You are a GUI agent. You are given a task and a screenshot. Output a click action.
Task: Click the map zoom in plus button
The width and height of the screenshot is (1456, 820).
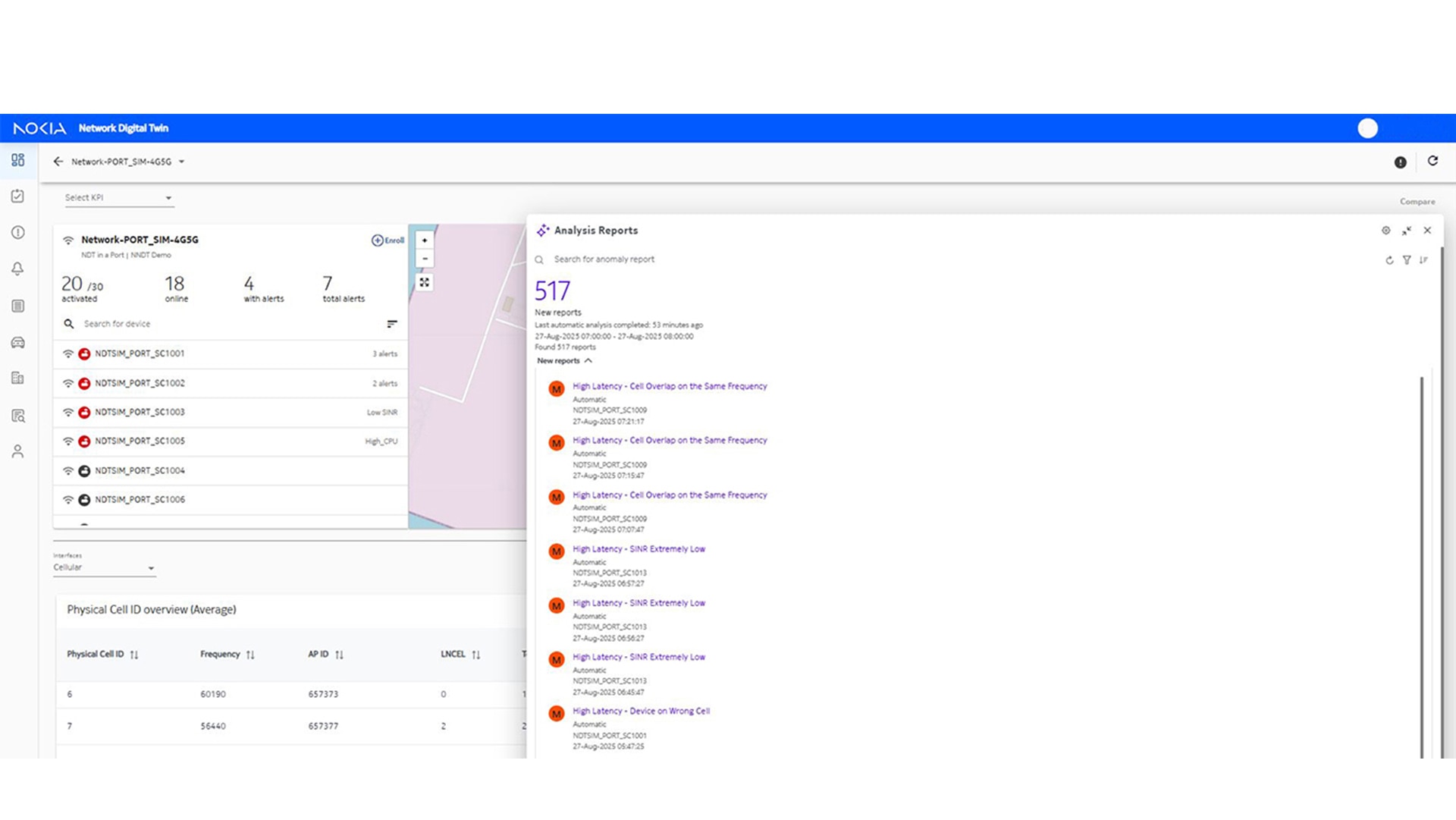(425, 240)
